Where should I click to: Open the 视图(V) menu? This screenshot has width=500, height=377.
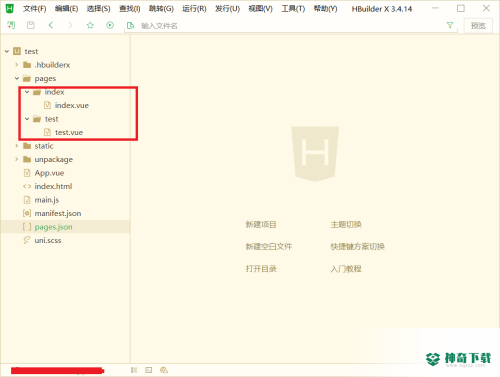pyautogui.click(x=260, y=9)
